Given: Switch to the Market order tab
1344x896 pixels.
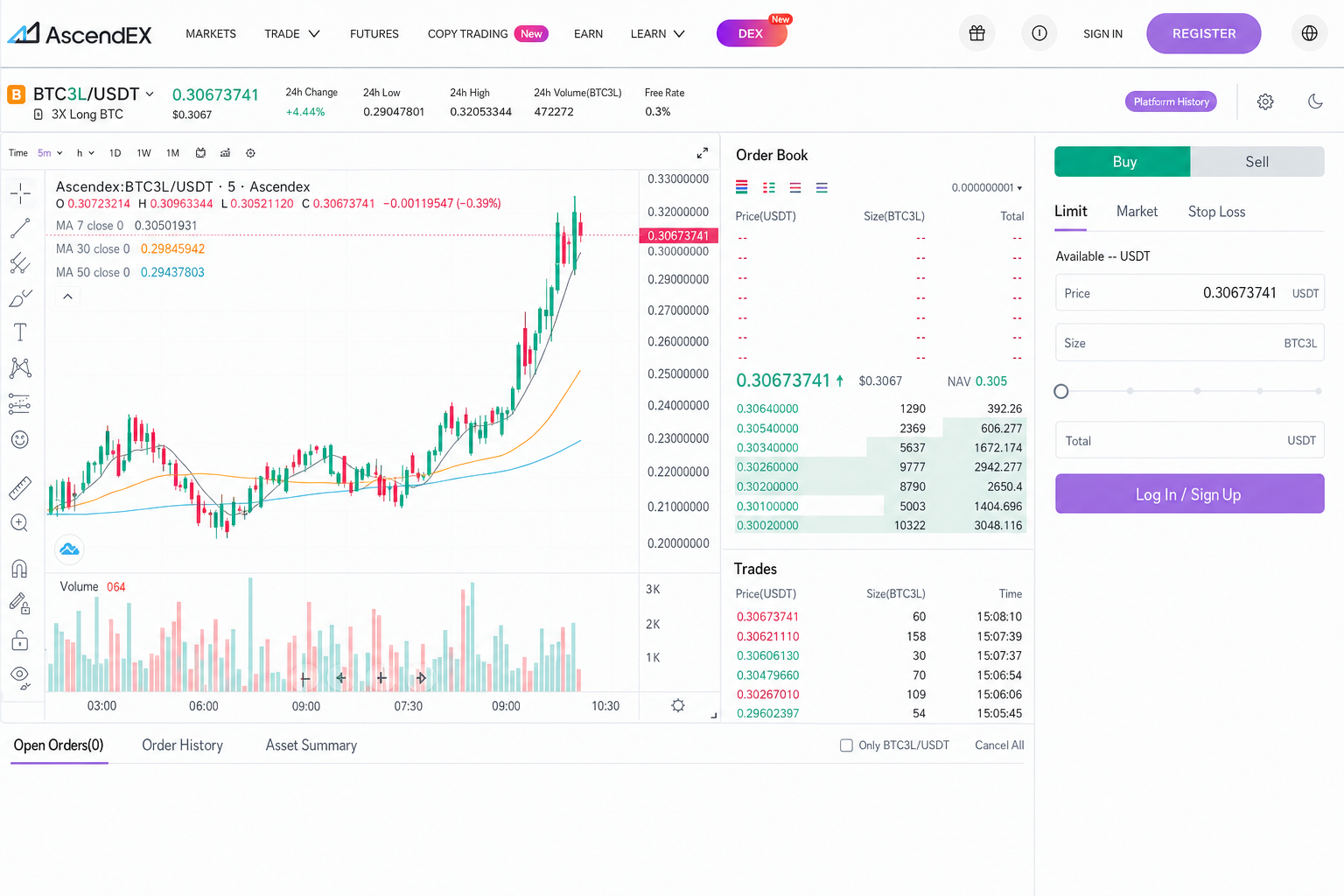Looking at the screenshot, I should point(1137,212).
